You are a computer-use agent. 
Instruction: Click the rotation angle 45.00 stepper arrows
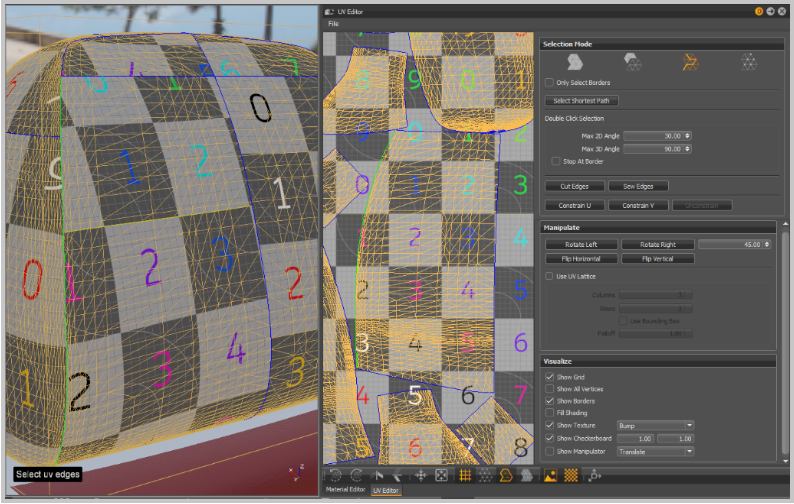(x=767, y=244)
